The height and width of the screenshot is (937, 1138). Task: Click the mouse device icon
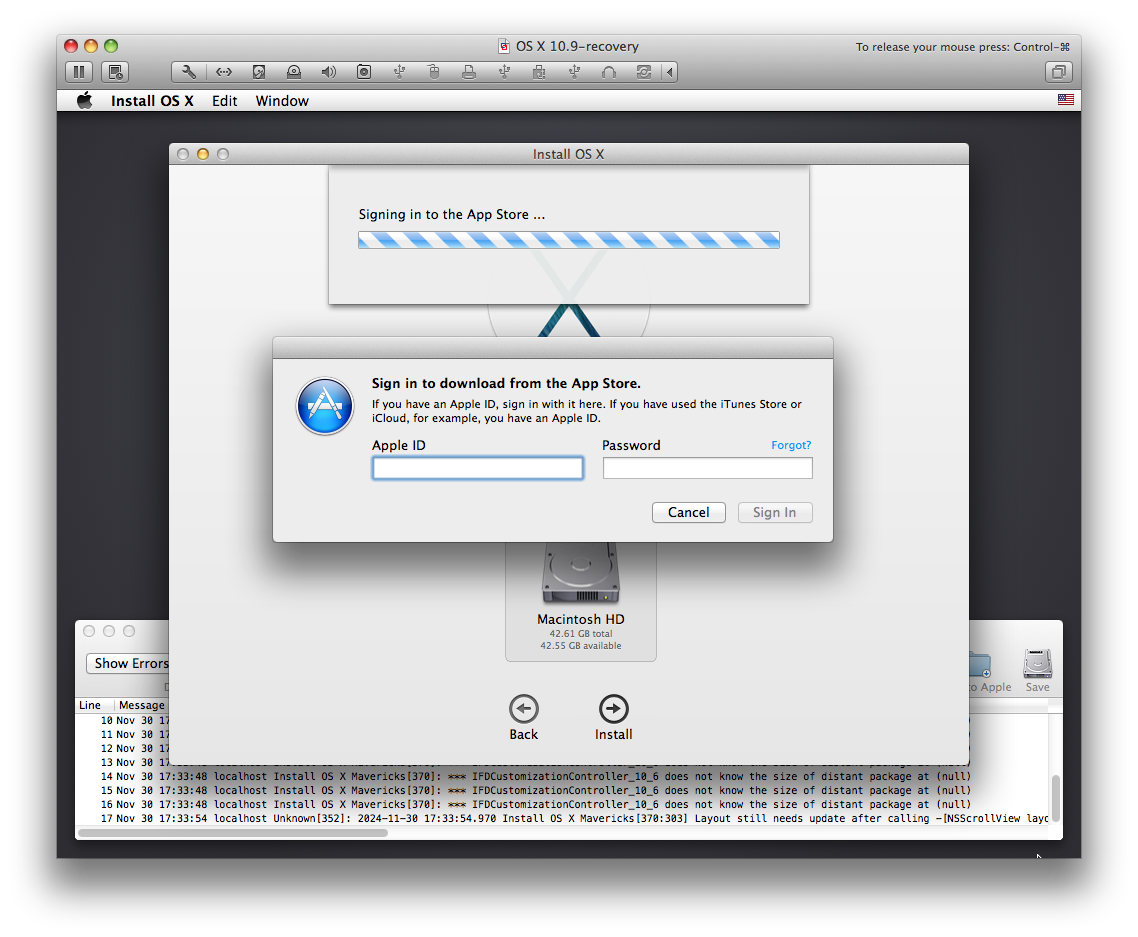(434, 72)
